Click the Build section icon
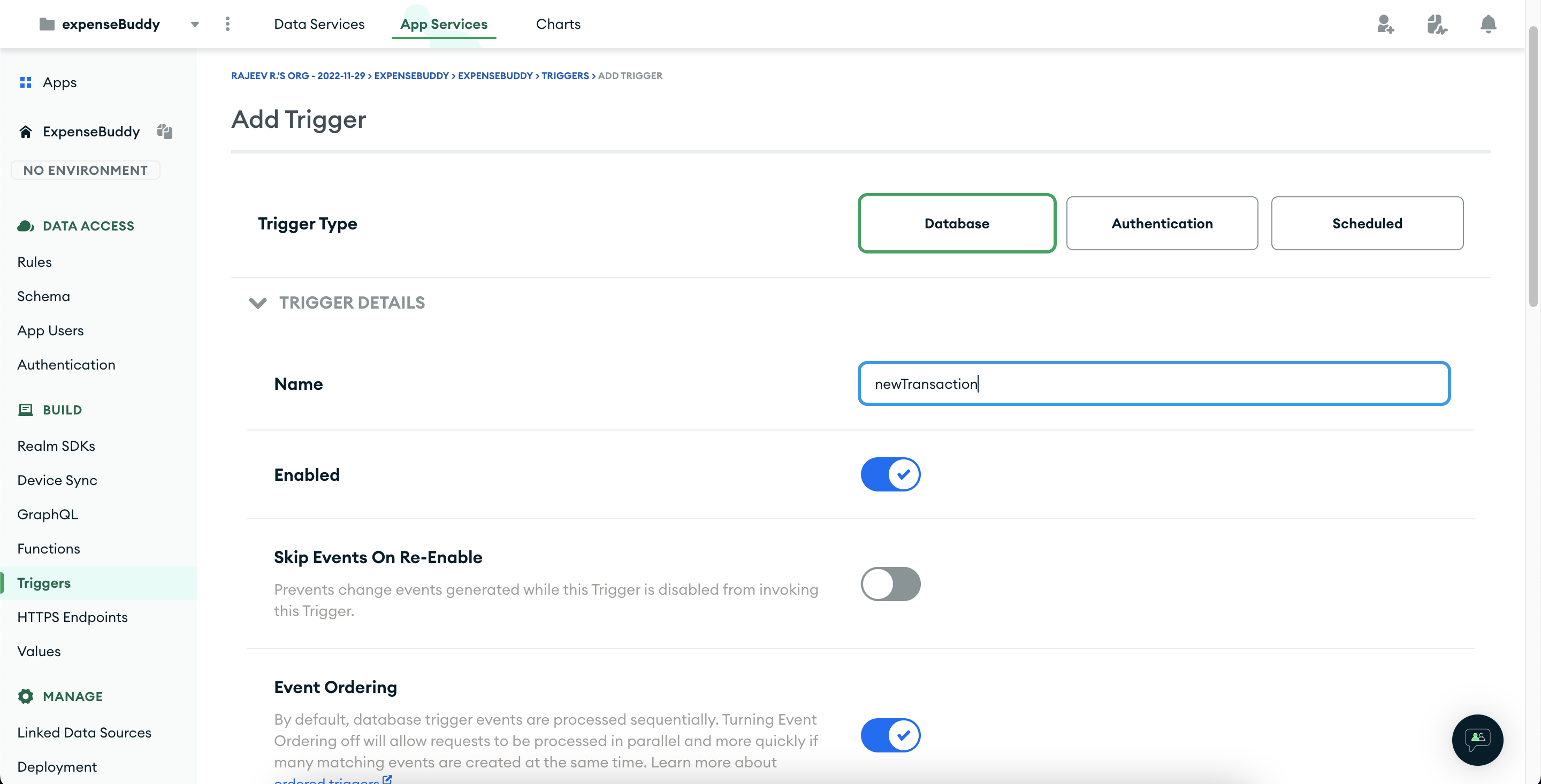The image size is (1541, 784). tap(25, 410)
